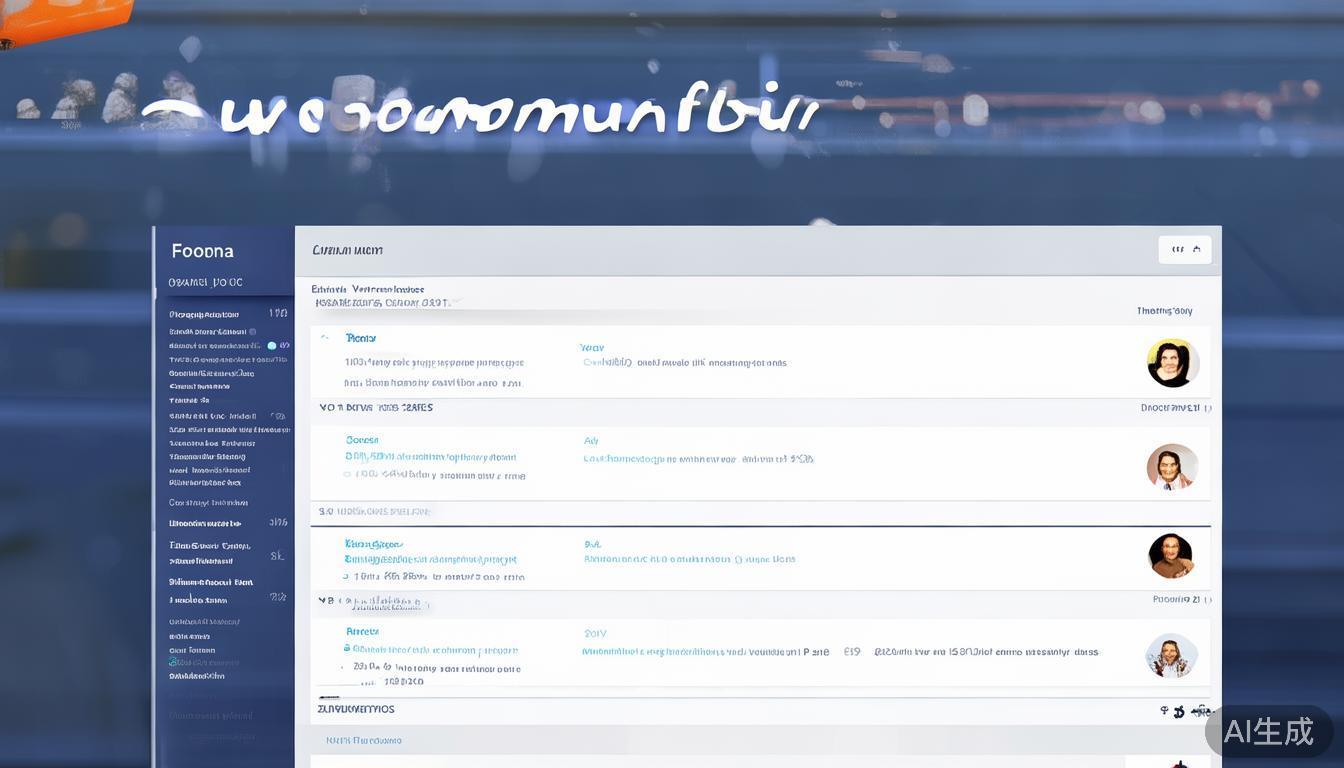This screenshot has width=1344, height=768.
Task: Click the first post's user avatar
Action: pos(1172,363)
